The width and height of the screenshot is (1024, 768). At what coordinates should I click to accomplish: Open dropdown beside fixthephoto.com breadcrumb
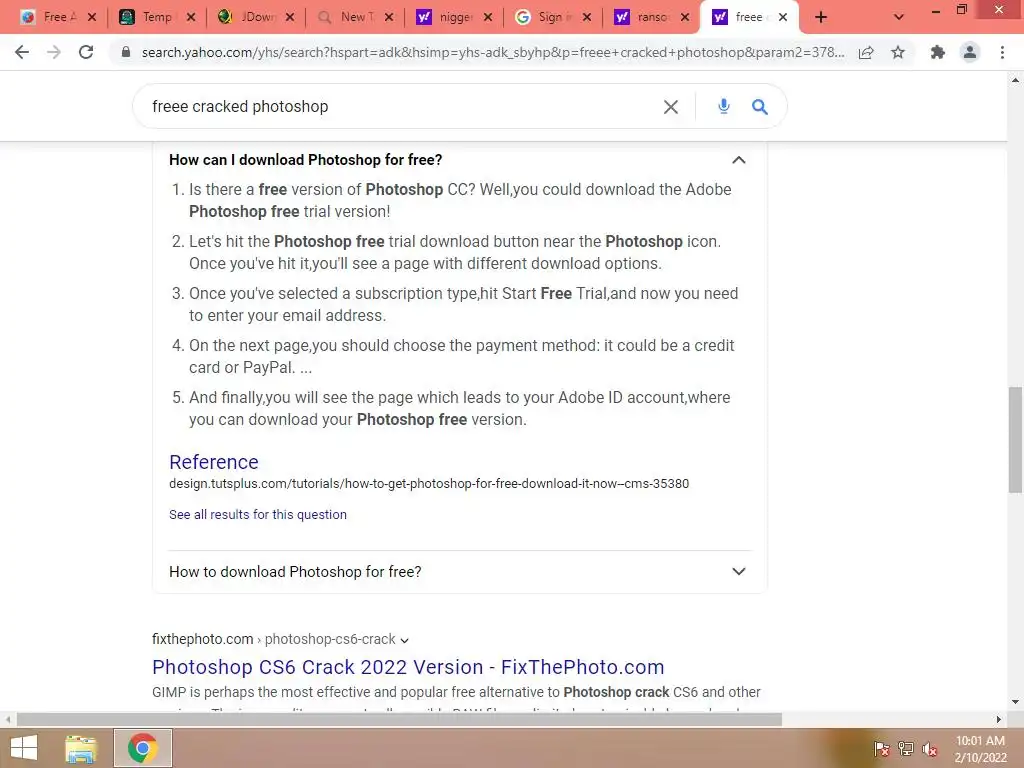(x=404, y=640)
